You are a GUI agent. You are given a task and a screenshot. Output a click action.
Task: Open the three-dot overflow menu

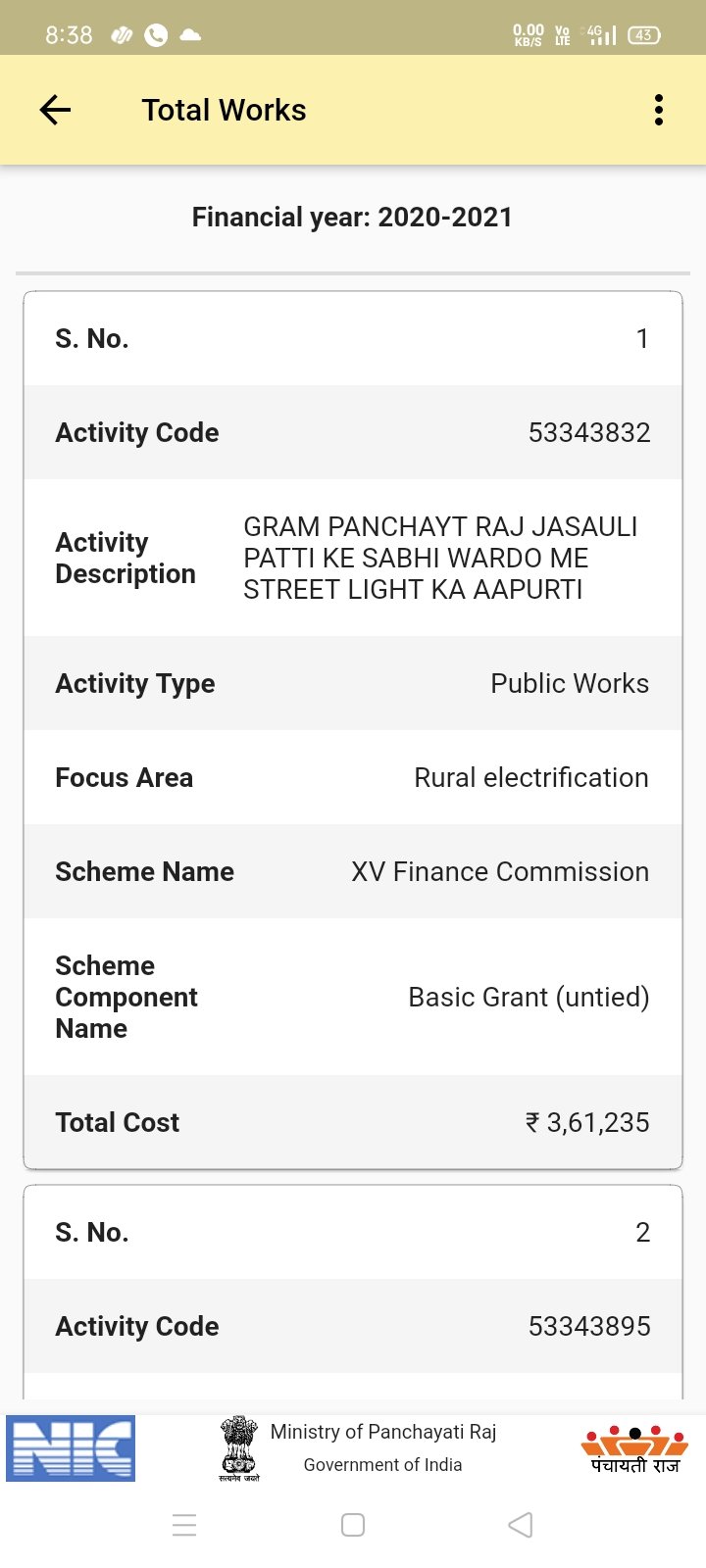coord(659,110)
